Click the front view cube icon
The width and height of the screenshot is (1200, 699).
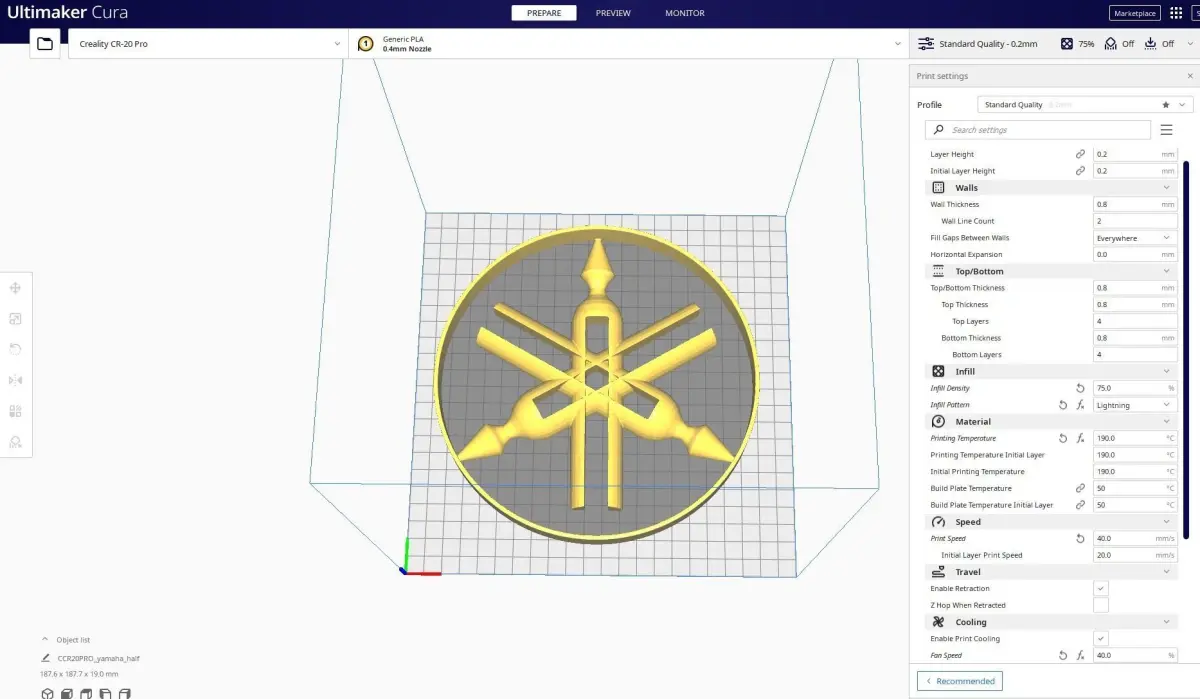[66, 693]
